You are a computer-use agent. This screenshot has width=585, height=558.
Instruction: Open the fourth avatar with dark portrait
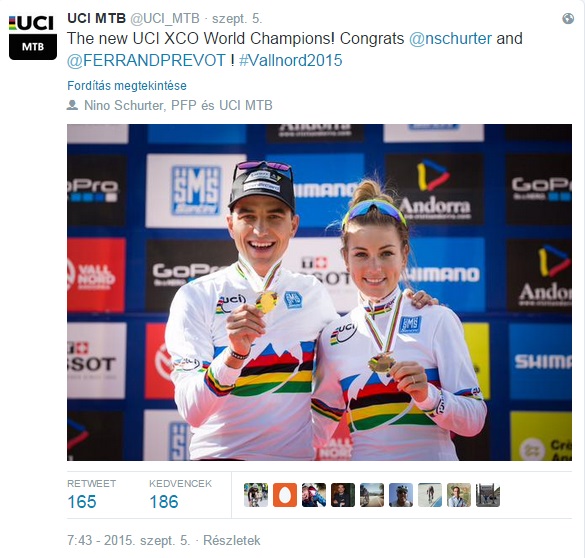click(343, 495)
